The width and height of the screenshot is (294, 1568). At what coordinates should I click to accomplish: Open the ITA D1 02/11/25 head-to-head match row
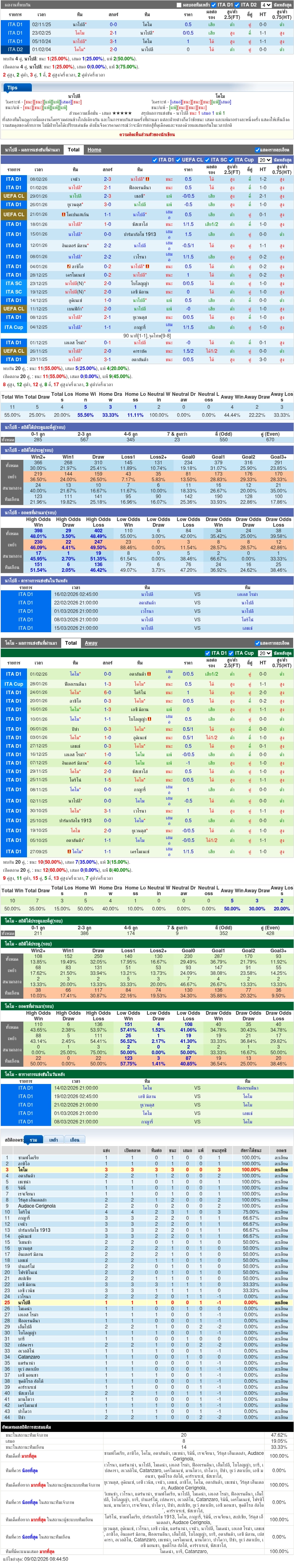coord(147,25)
